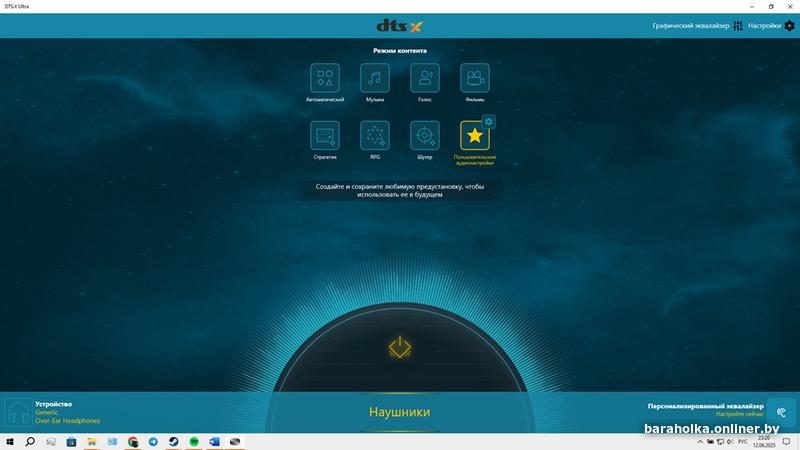Screen dimensions: 800x450
Task: Activate the Стратегия game mode icon
Action: click(x=324, y=135)
